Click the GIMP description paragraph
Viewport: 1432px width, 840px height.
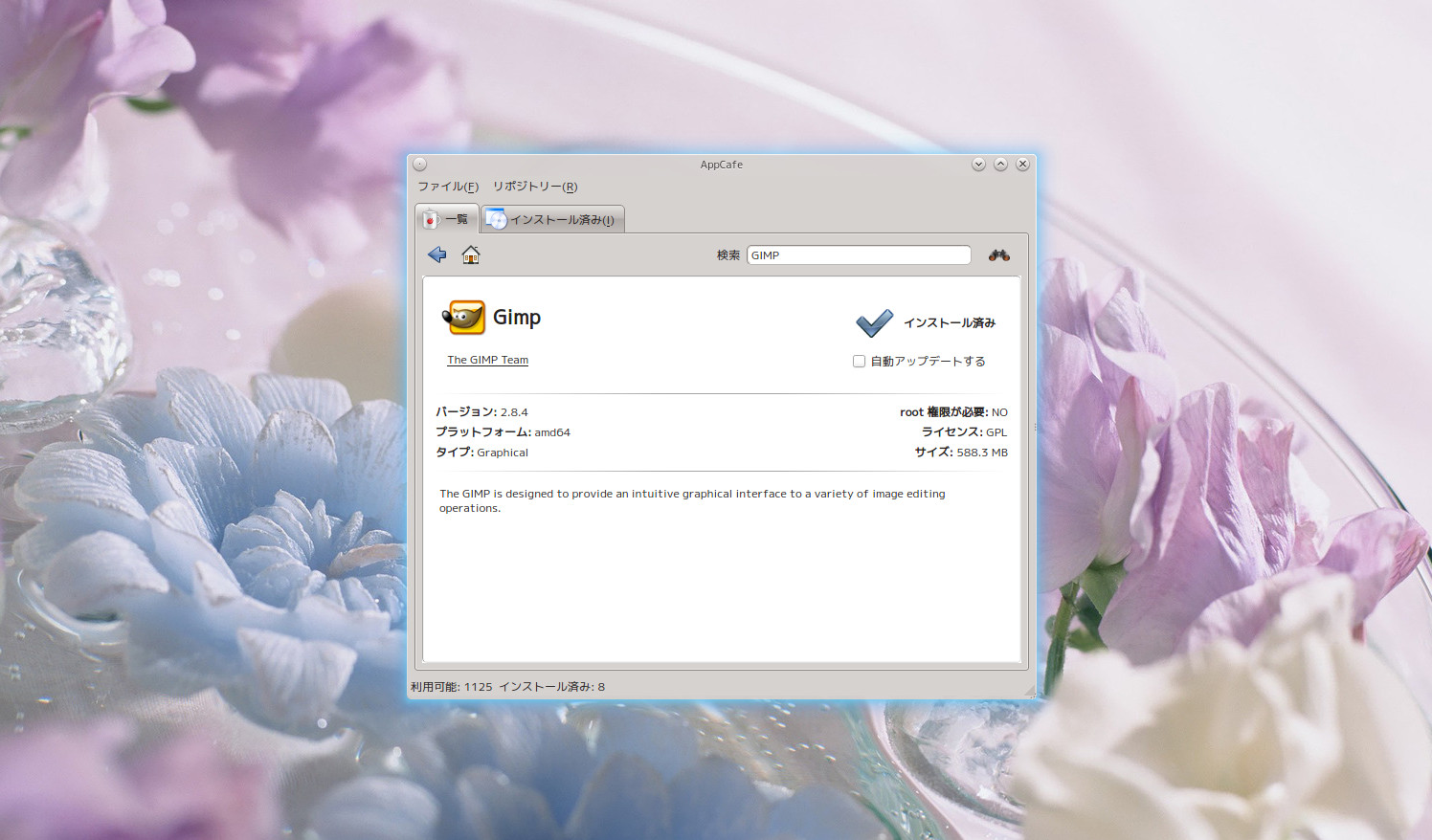tap(692, 500)
